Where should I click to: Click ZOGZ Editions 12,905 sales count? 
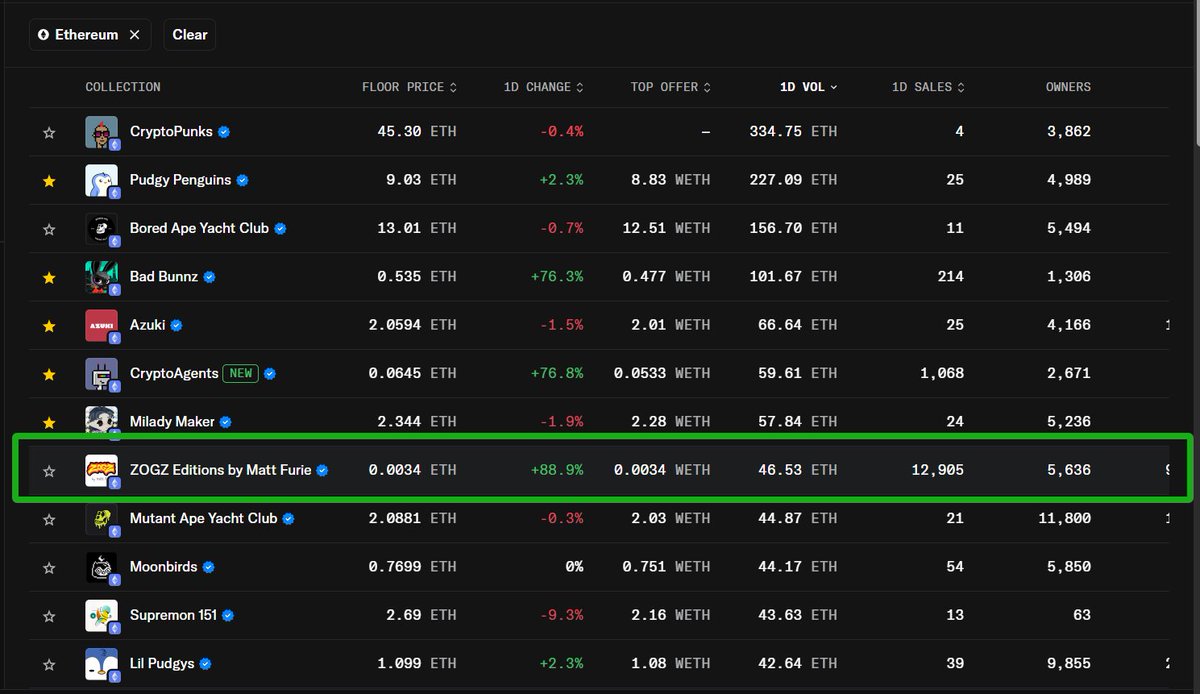click(938, 470)
